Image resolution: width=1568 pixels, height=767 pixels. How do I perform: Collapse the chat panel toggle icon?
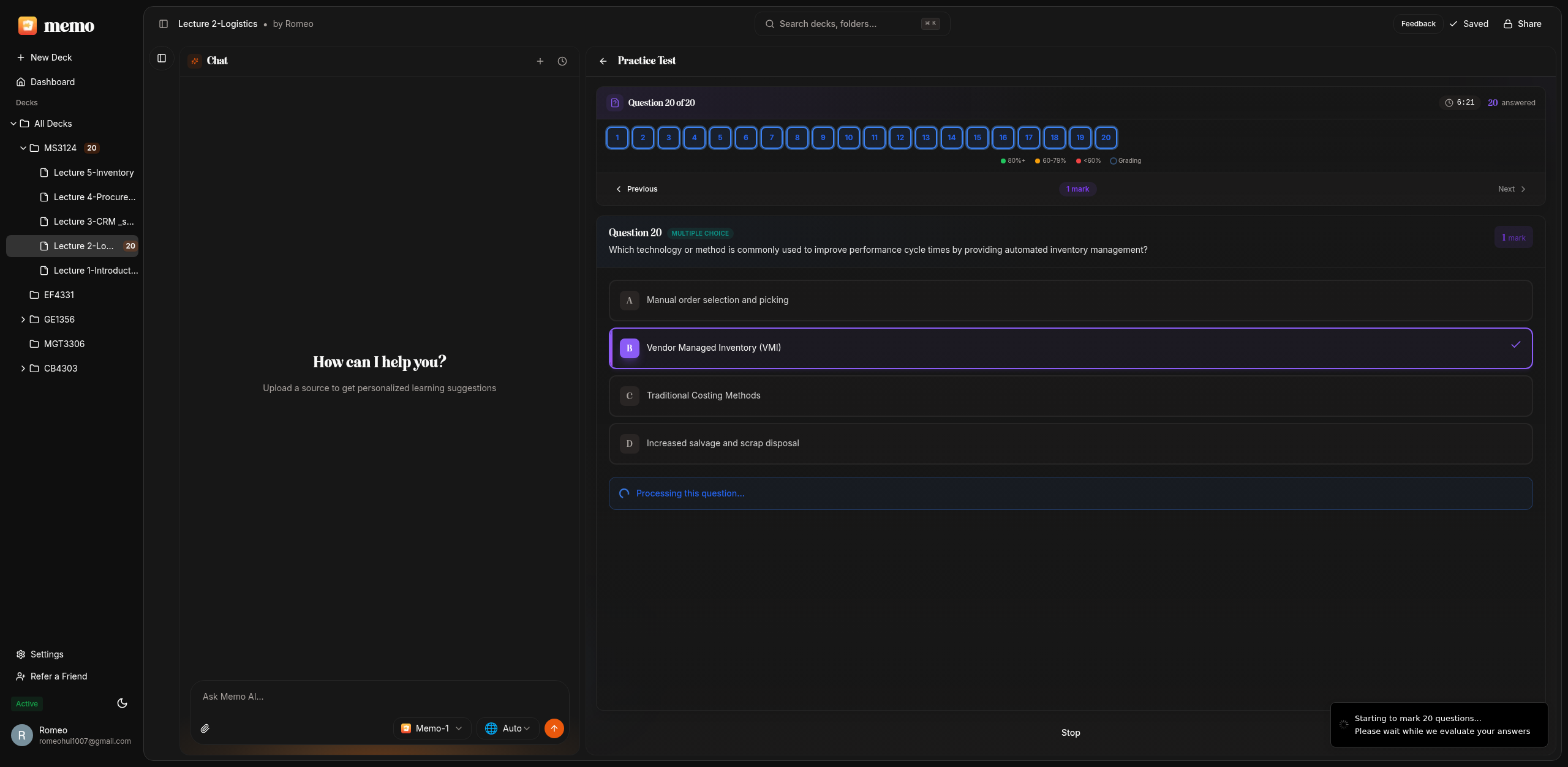162,58
